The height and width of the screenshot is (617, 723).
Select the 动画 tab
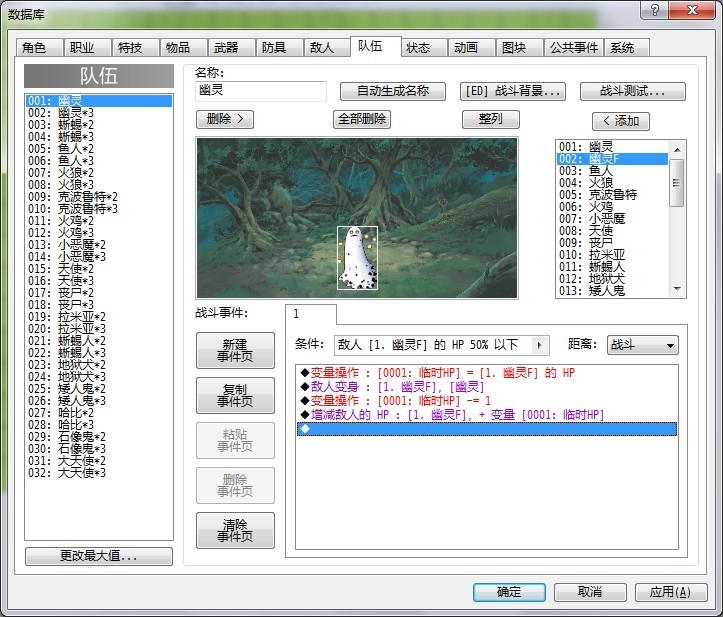pos(471,47)
